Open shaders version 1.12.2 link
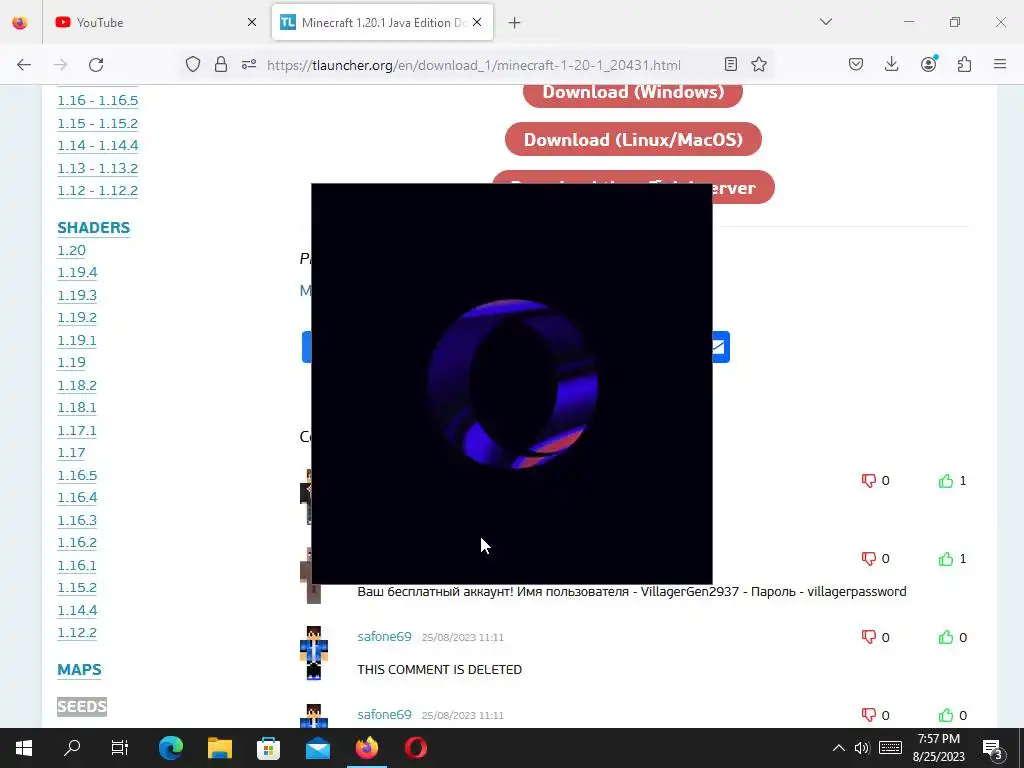 click(x=77, y=633)
